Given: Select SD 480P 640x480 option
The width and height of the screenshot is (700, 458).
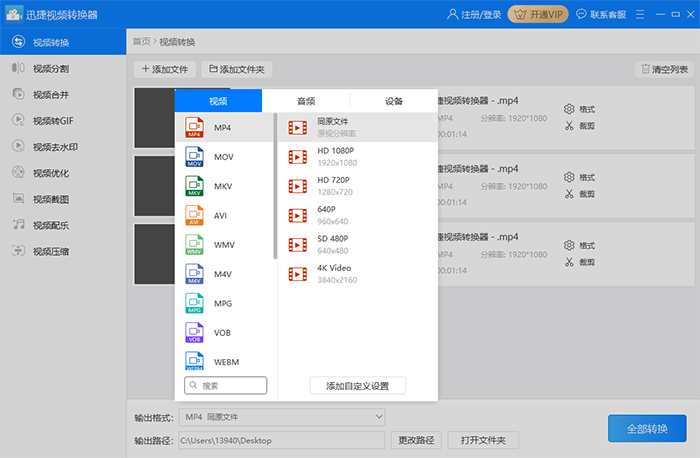Looking at the screenshot, I should pyautogui.click(x=358, y=245).
